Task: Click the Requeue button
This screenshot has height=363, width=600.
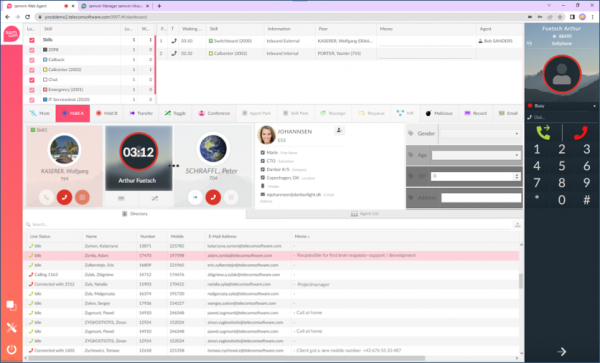Action: coord(371,113)
